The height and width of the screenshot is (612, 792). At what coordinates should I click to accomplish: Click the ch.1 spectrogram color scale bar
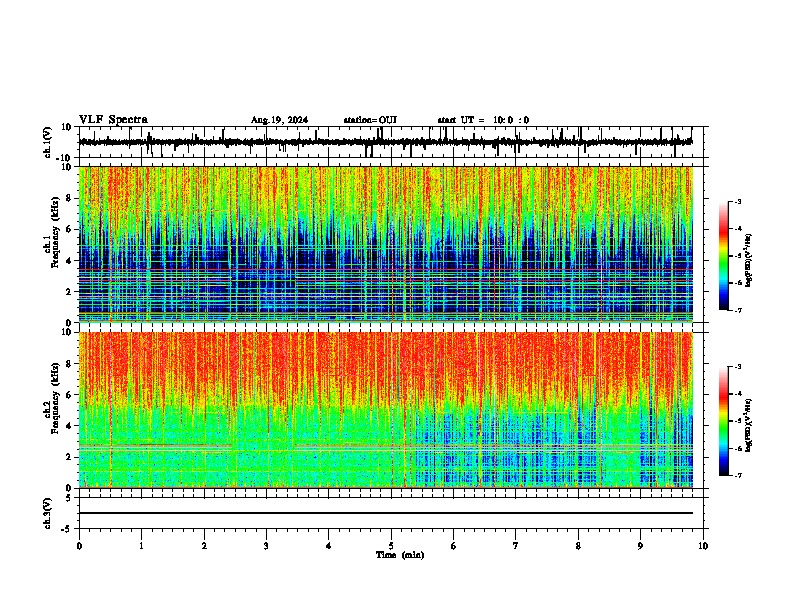723,255
